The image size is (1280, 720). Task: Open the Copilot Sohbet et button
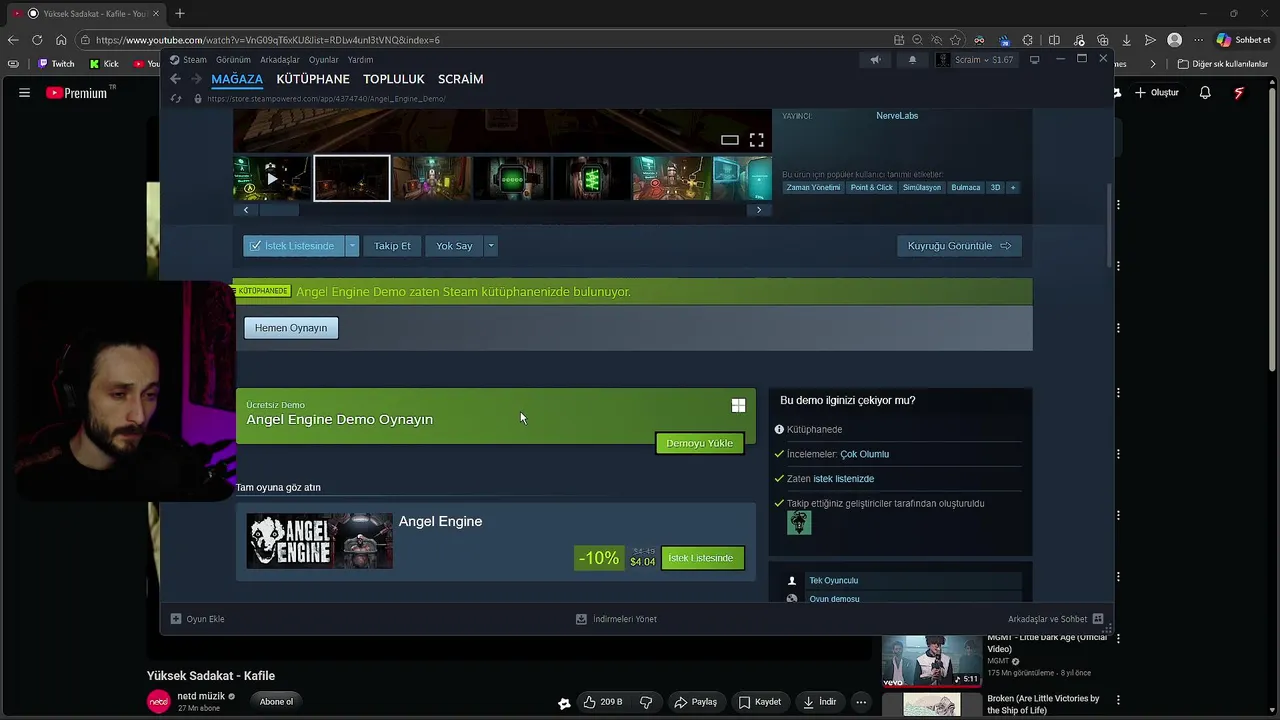coord(1243,40)
